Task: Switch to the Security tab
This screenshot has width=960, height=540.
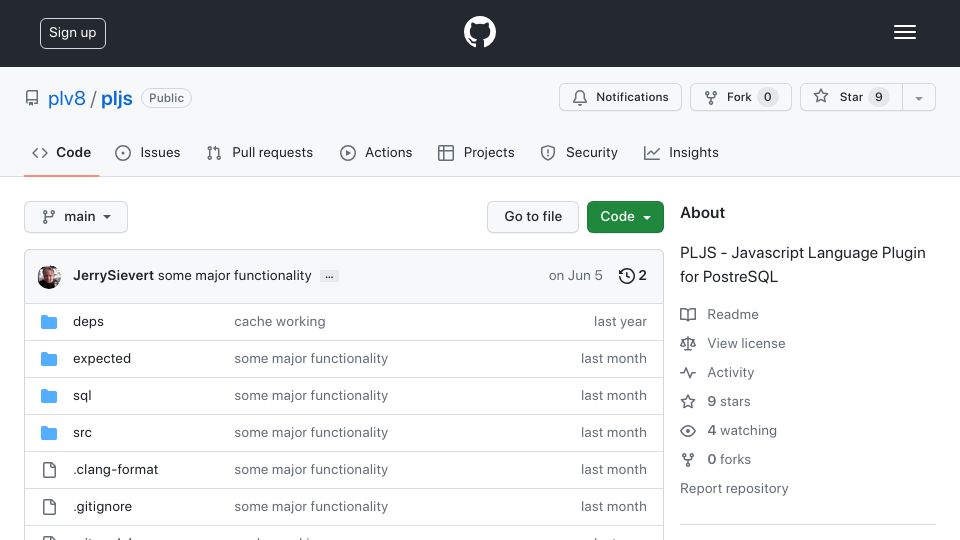Action: point(579,152)
